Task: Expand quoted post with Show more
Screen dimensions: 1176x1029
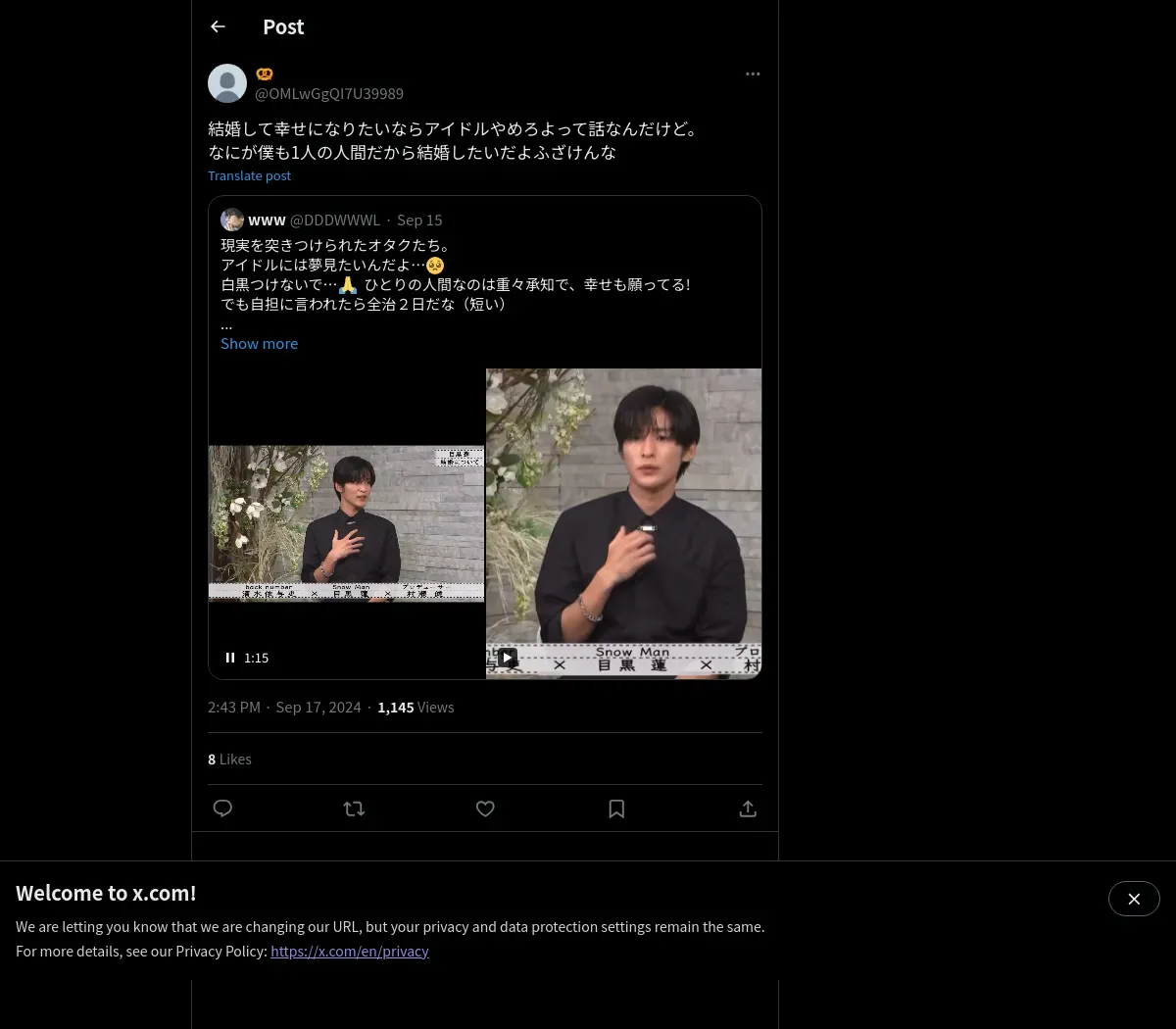Action: [x=259, y=344]
